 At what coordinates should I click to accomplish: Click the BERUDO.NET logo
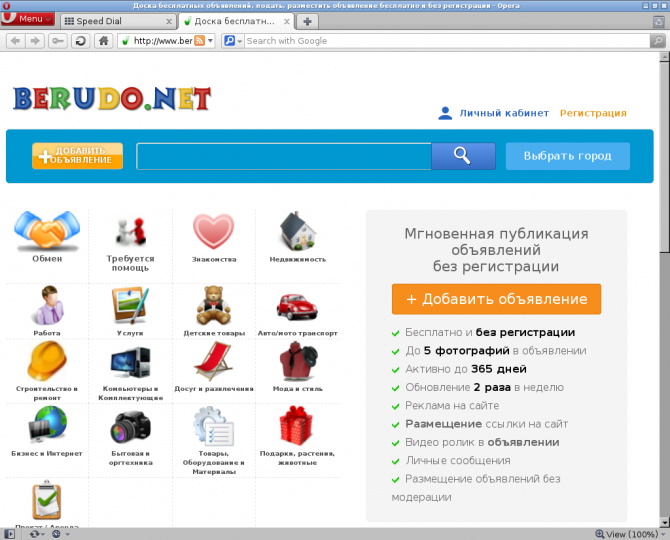coord(112,99)
